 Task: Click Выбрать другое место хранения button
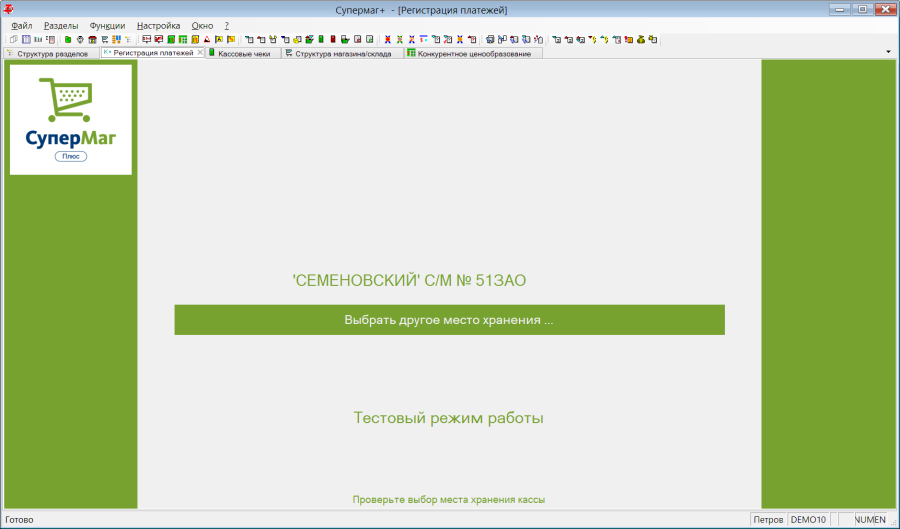(449, 320)
